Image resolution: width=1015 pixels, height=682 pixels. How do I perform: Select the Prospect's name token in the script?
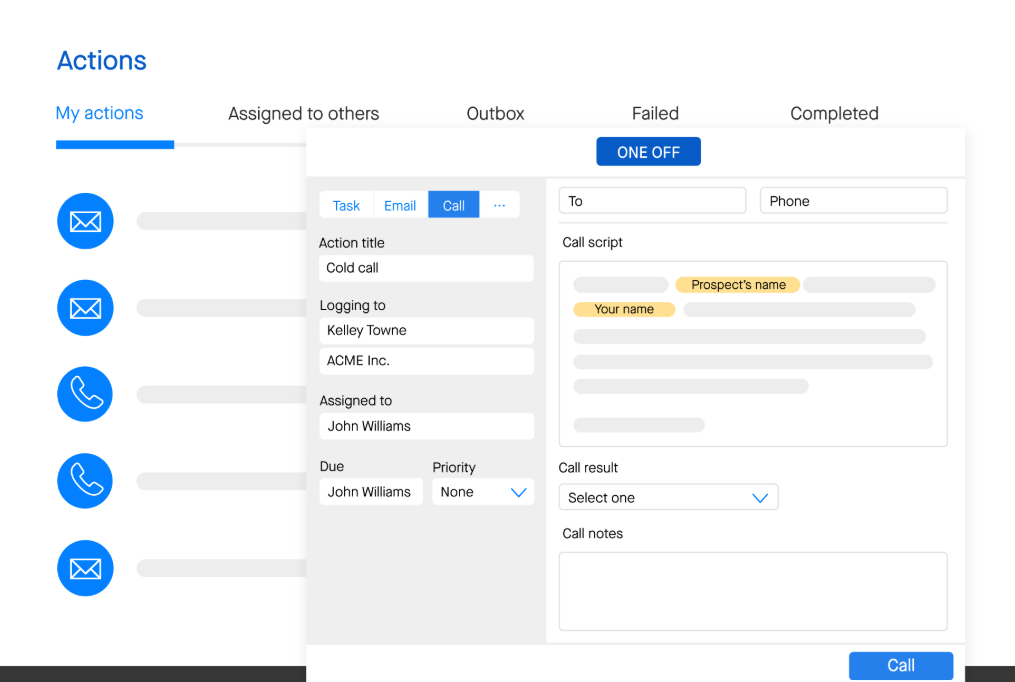(737, 284)
